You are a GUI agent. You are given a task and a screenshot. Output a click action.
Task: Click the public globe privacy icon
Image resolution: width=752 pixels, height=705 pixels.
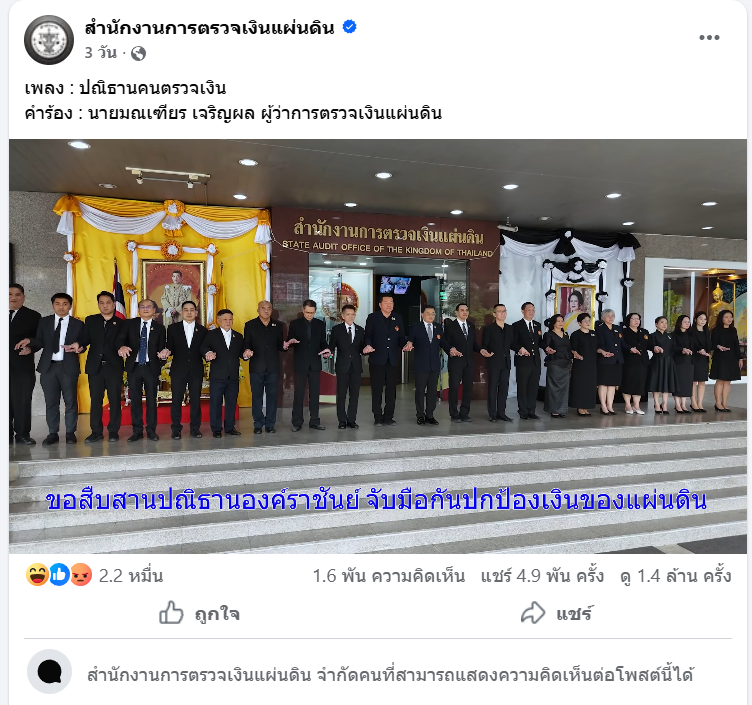(x=138, y=53)
